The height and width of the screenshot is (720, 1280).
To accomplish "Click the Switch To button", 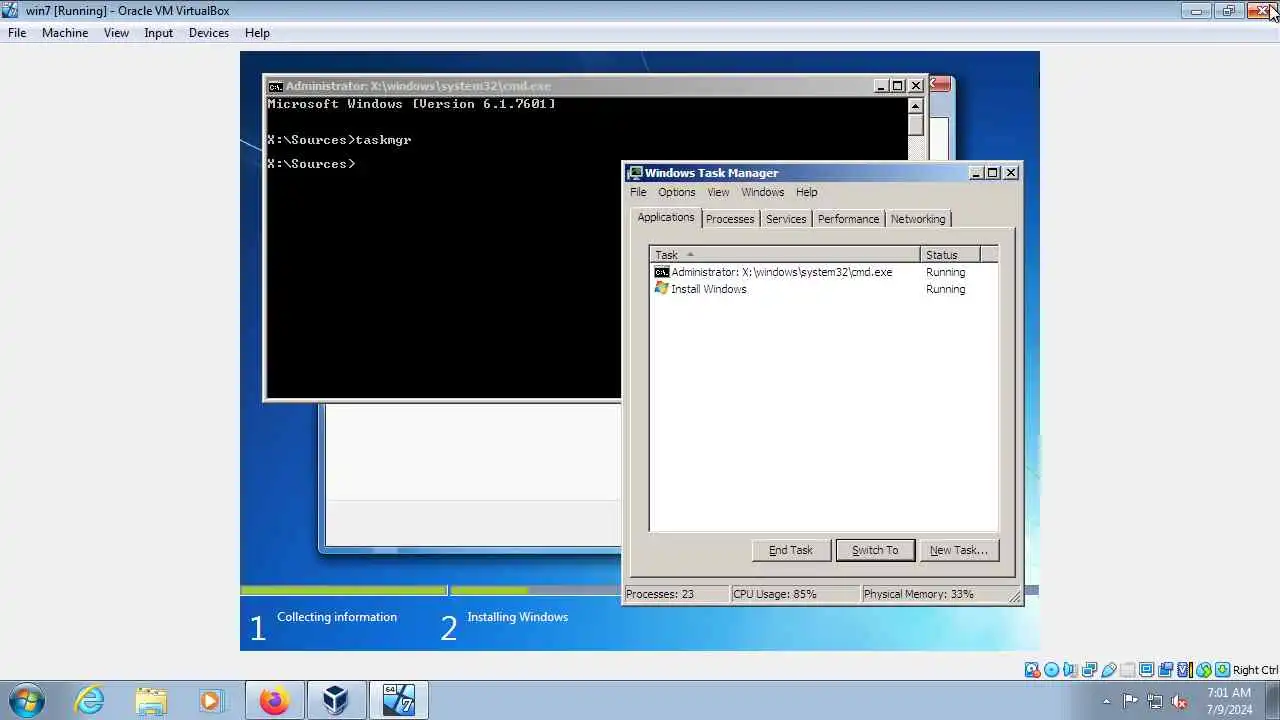I will pos(875,550).
